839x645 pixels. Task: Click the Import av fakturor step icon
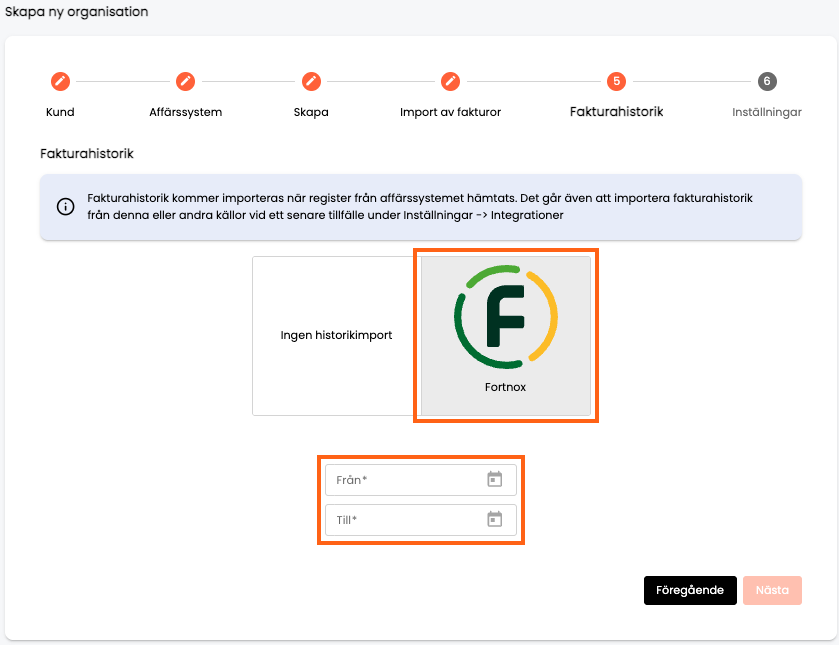pos(450,81)
